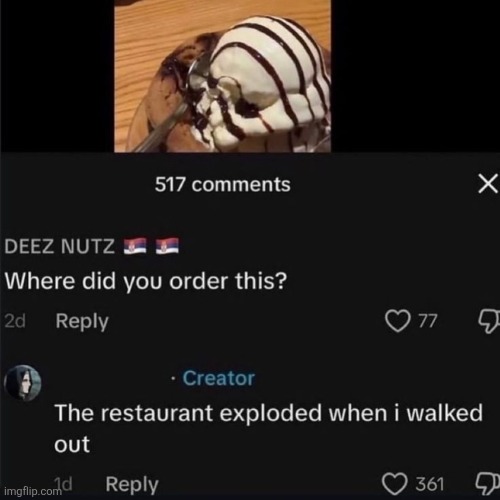Screen dimensions: 500x500
Task: Tap the ice cream dessert video
Action: pyautogui.click(x=223, y=76)
